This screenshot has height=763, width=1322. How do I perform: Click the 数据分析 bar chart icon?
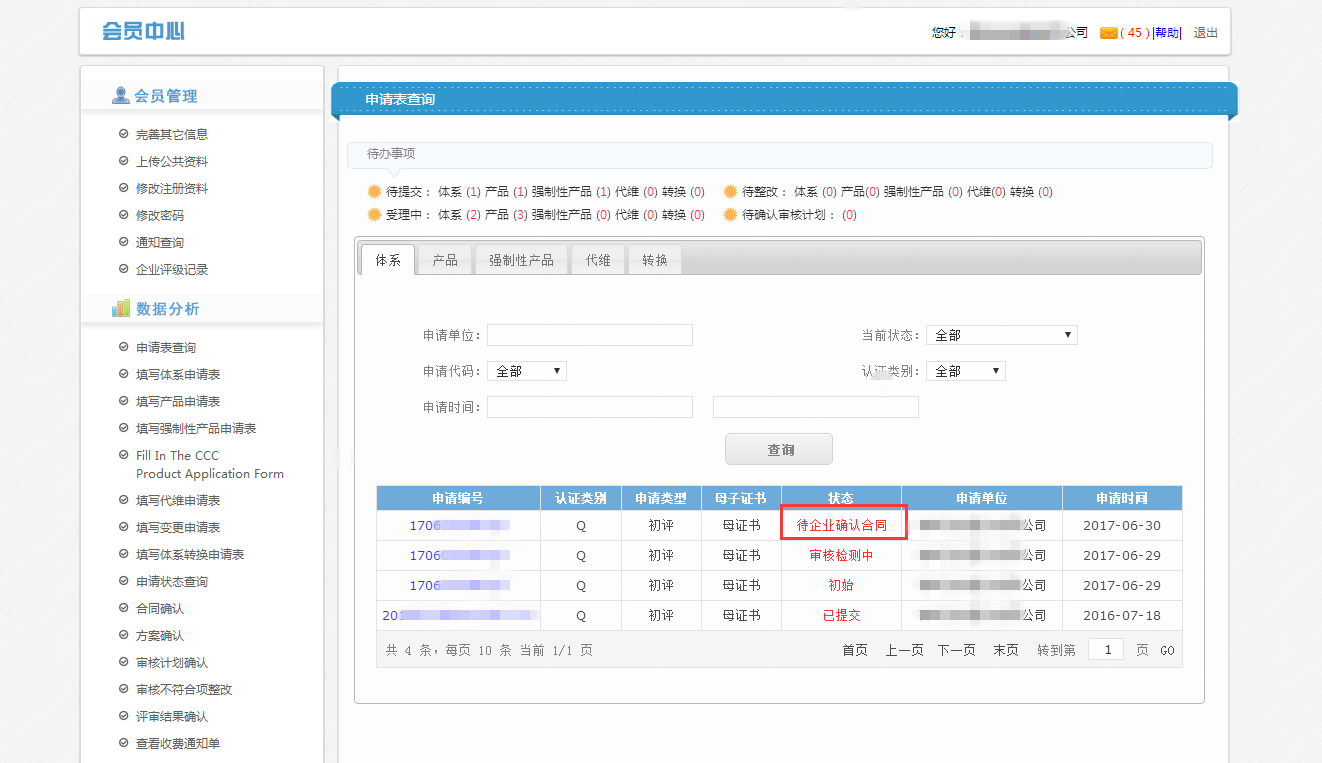[x=121, y=309]
